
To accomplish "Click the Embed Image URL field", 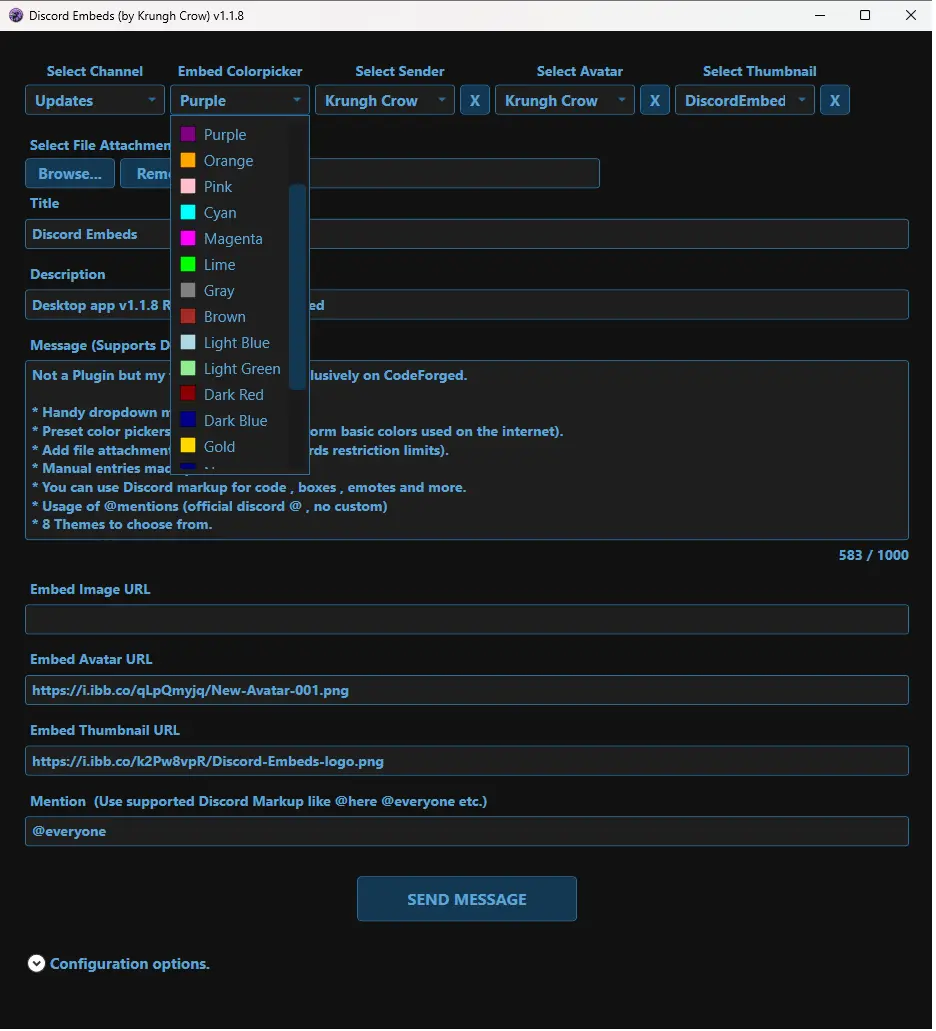I will coord(466,619).
